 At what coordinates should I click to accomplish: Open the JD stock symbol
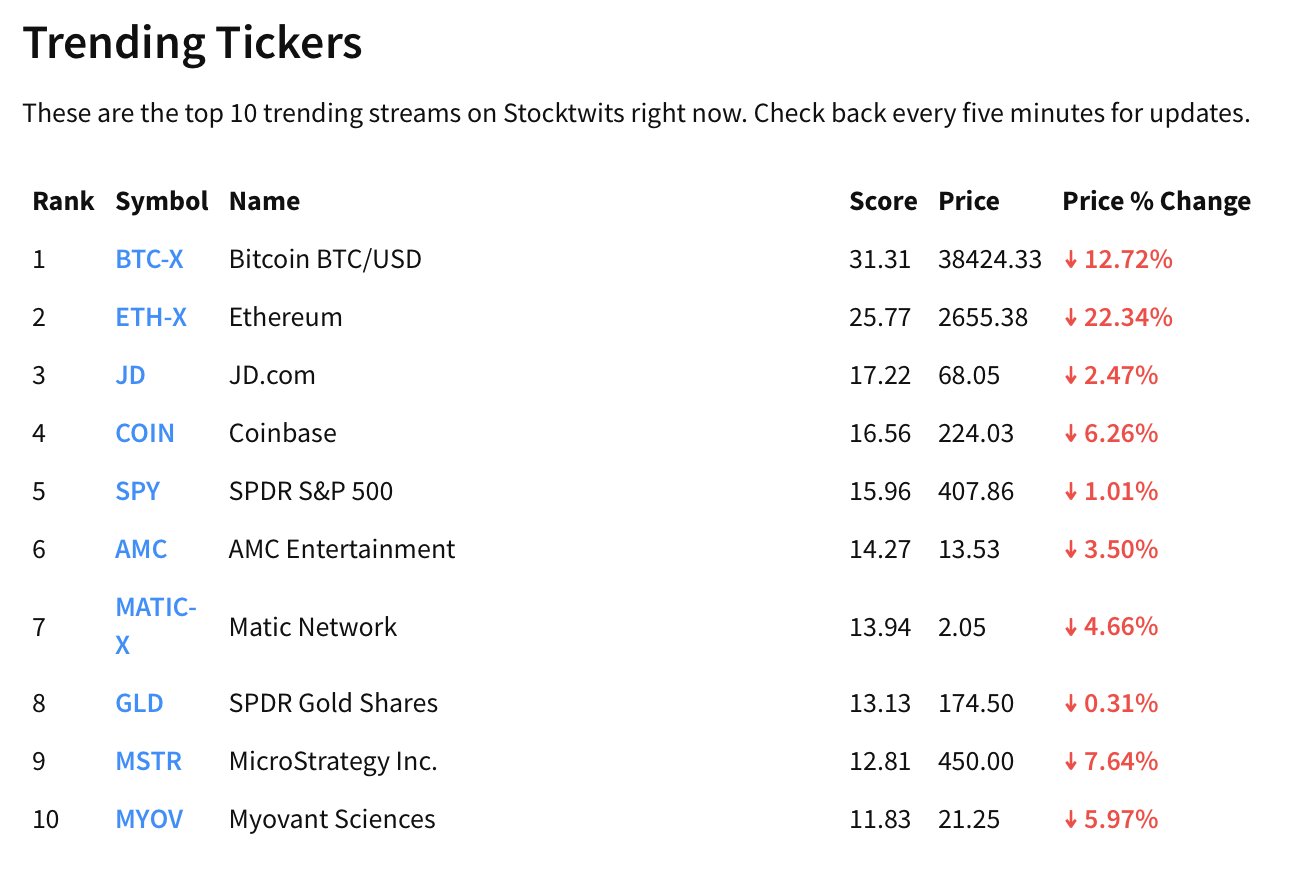pos(130,376)
